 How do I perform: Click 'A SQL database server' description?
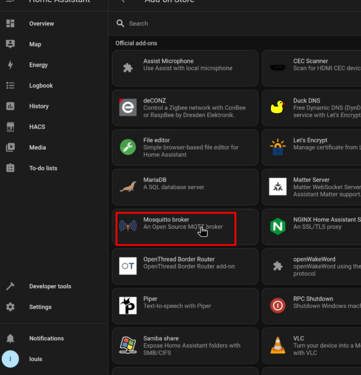173,187
